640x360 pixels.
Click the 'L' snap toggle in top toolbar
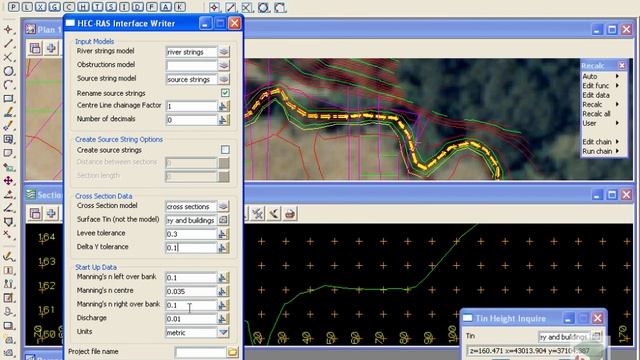tap(27, 7)
